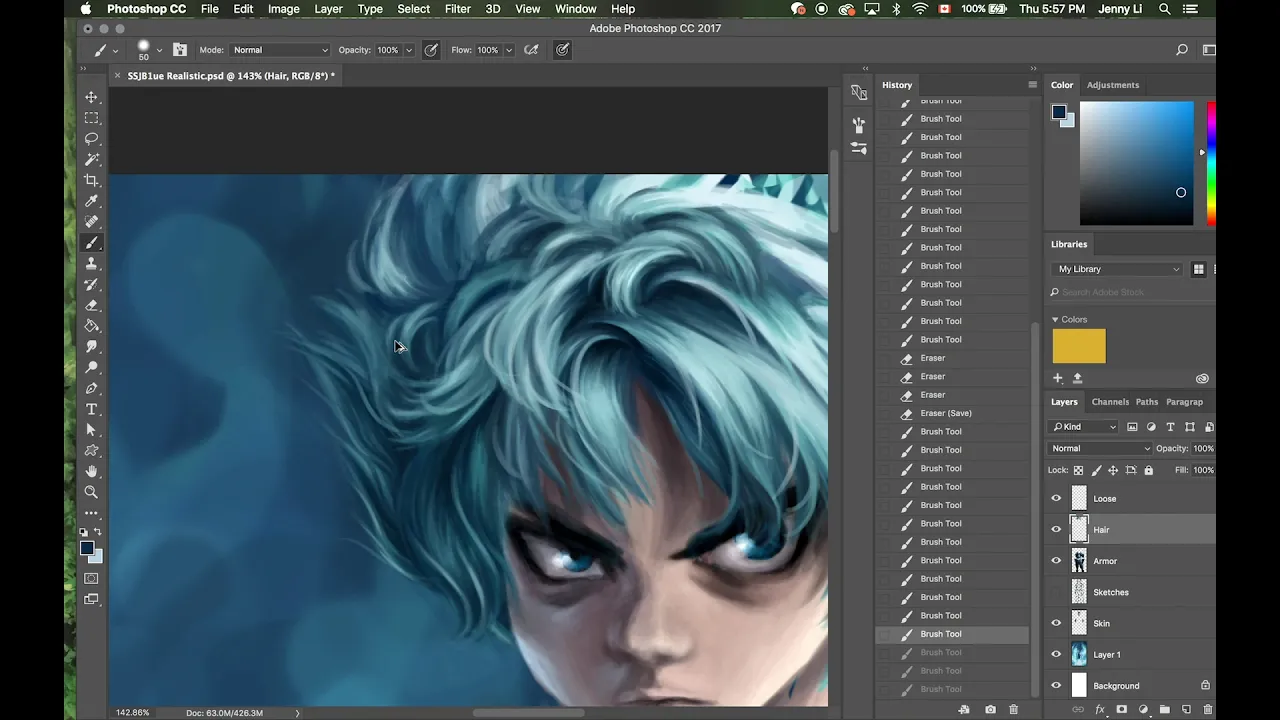The image size is (1280, 720).
Task: Change screen mode icon in toolbar
Action: point(92,600)
